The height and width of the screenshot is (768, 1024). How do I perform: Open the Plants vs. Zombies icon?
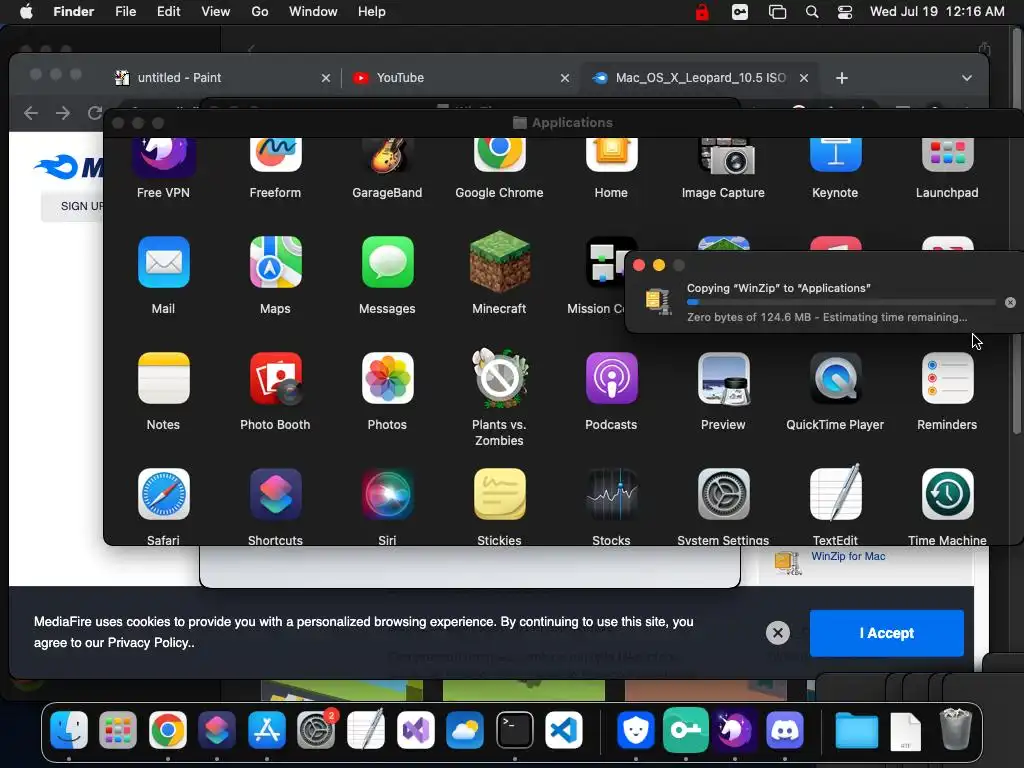click(500, 377)
